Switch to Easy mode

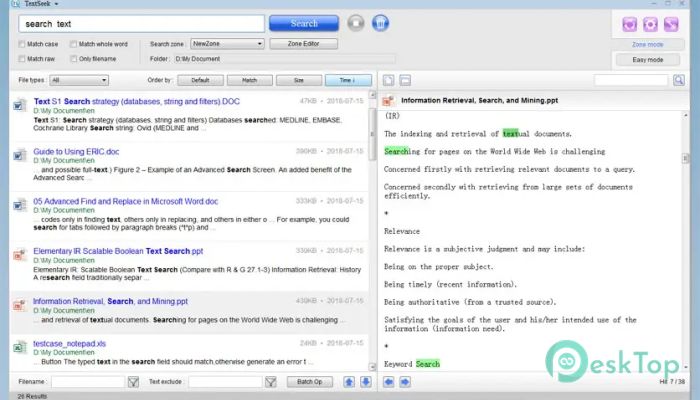[x=648, y=60]
